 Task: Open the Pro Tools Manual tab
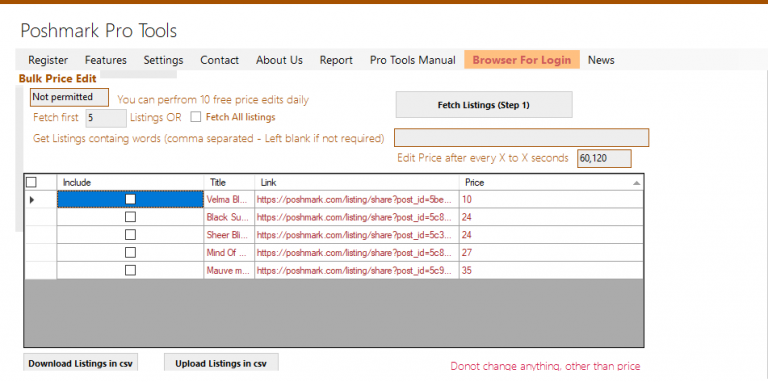tap(412, 60)
